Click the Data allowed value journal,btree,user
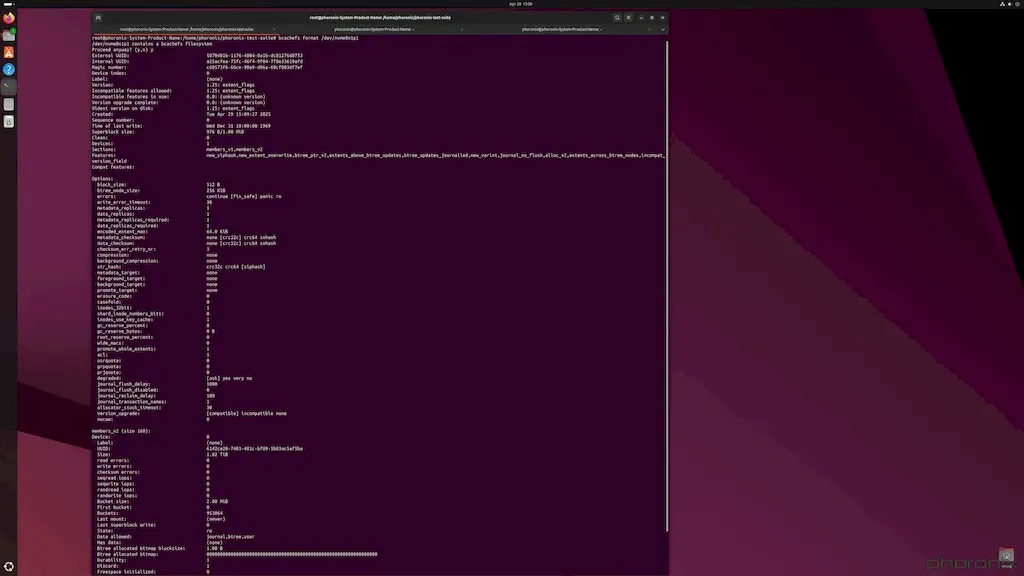The height and width of the screenshot is (576, 1024). tap(231, 537)
